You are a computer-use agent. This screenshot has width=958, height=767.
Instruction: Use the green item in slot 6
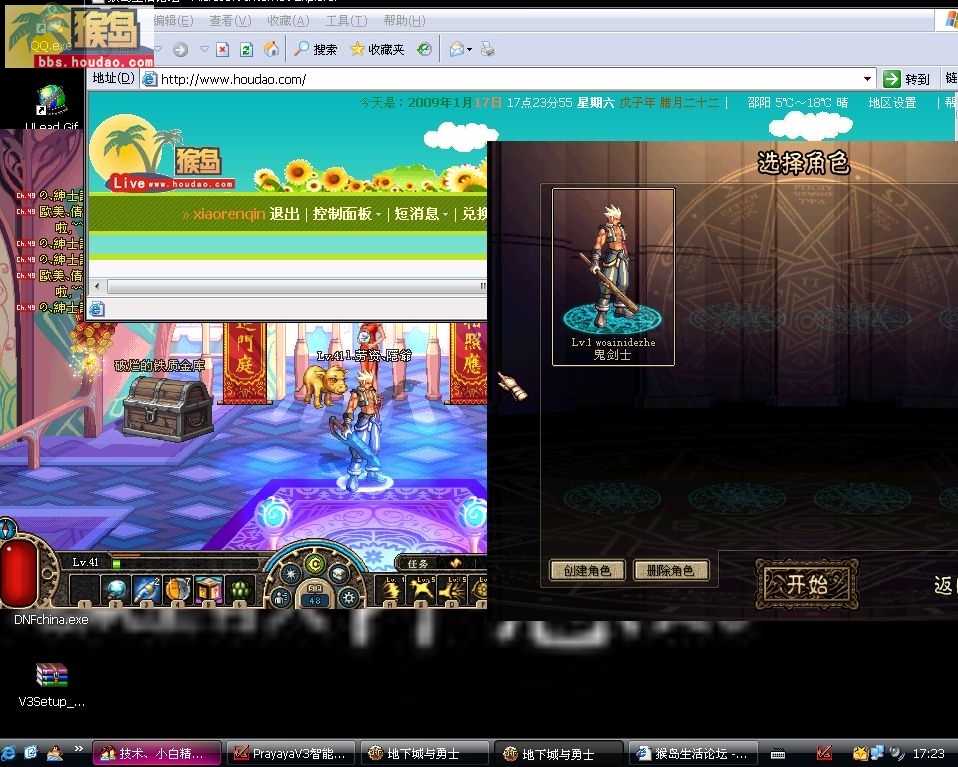pyautogui.click(x=240, y=590)
